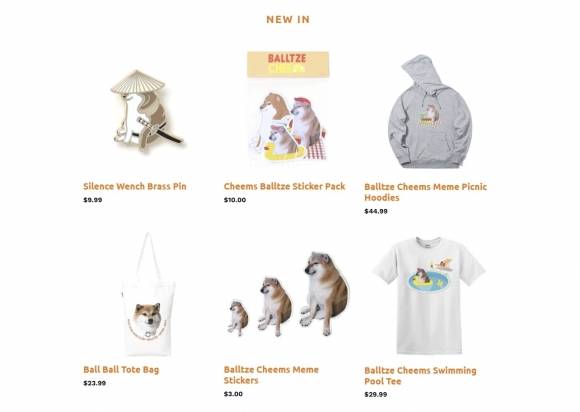Click the $3.00 price under Meme Stickers
Viewport: 580px width, 412px height.
click(x=233, y=394)
